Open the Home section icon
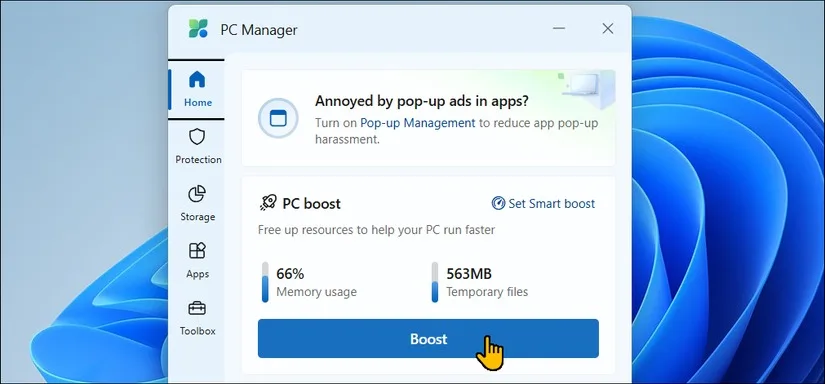 pos(197,80)
